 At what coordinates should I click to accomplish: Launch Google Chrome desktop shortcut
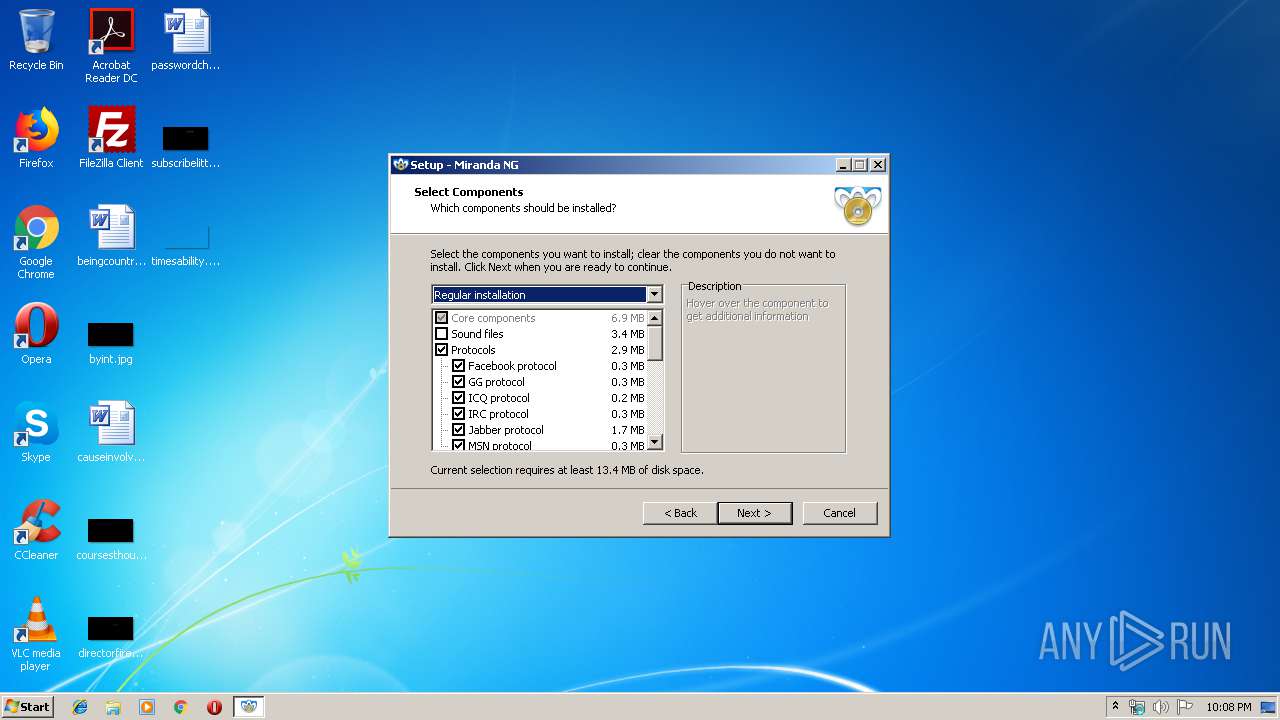[36, 242]
